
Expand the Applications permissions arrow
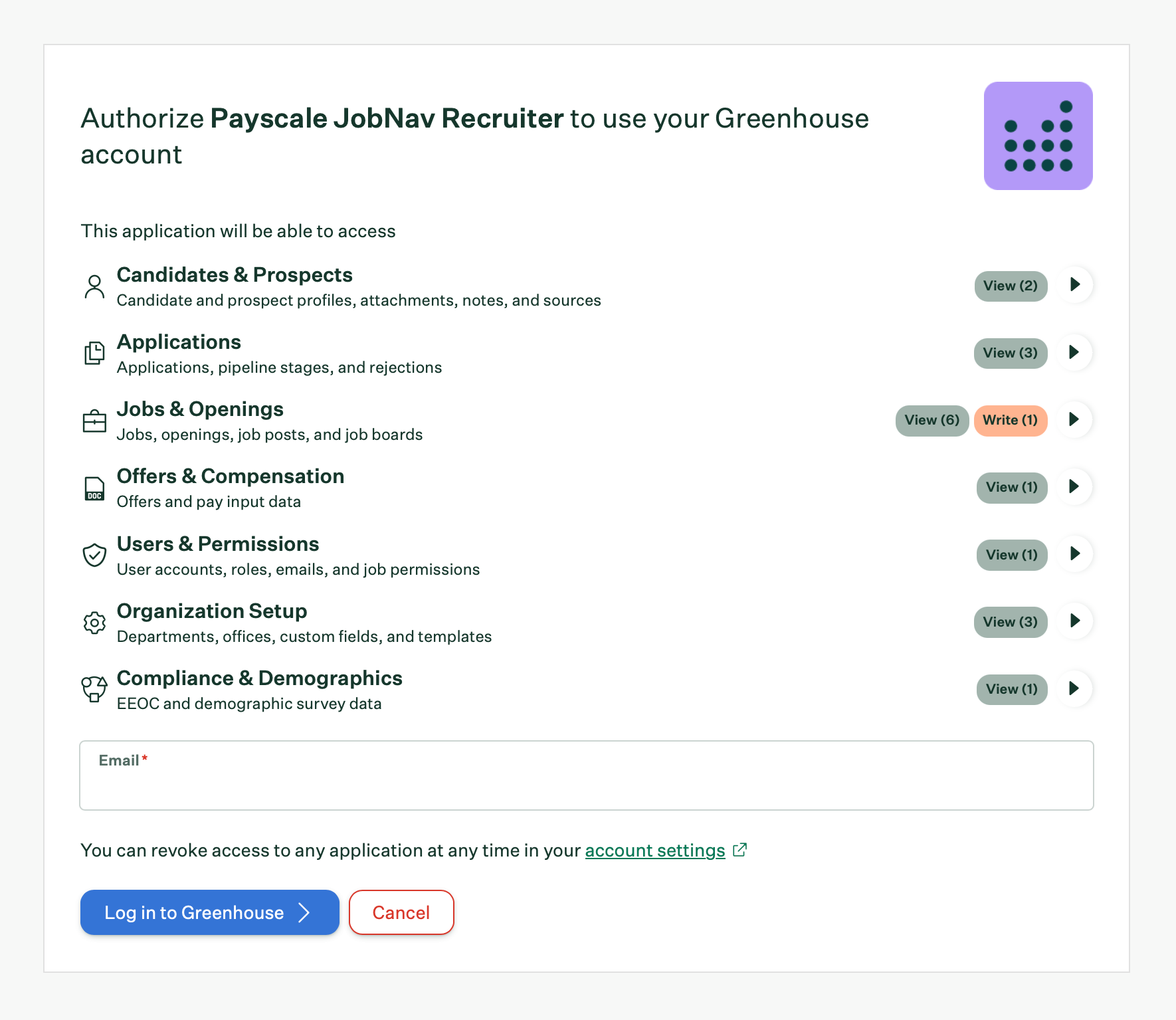click(1074, 352)
